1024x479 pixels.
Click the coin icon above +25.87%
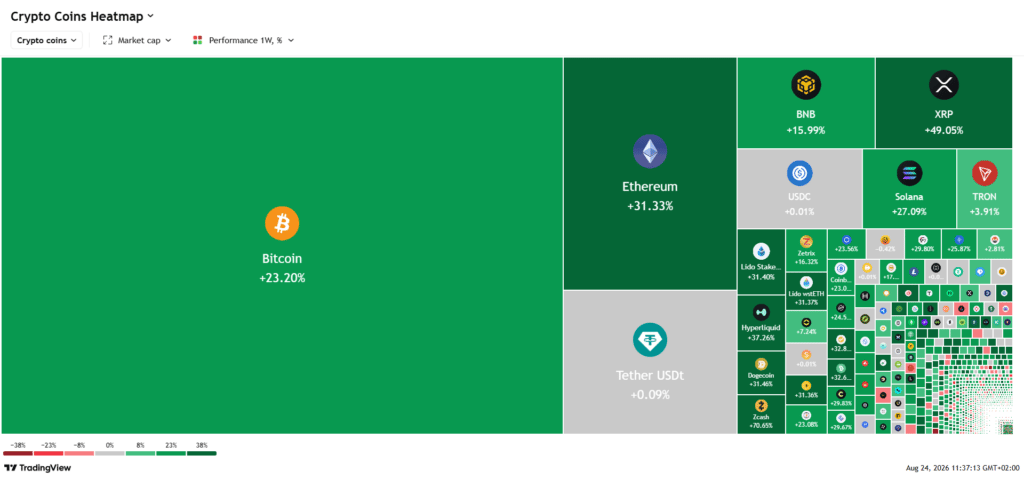pyautogui.click(x=959, y=240)
